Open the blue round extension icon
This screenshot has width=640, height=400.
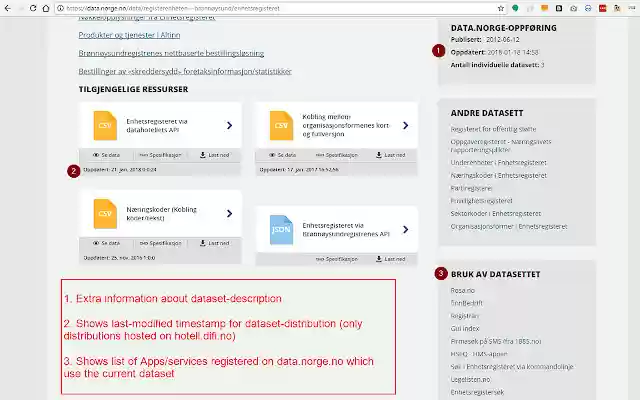pos(588,8)
